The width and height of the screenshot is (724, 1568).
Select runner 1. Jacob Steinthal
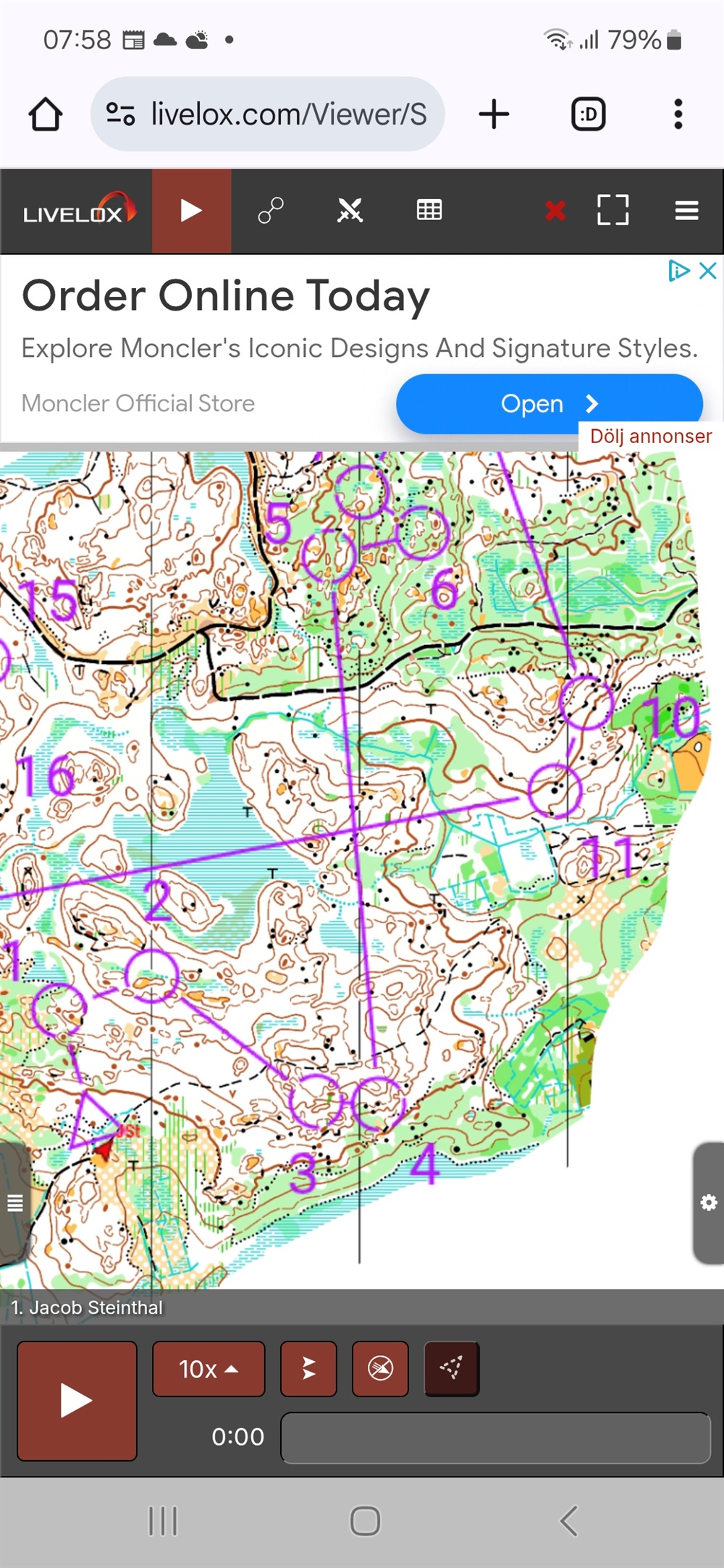click(87, 1307)
